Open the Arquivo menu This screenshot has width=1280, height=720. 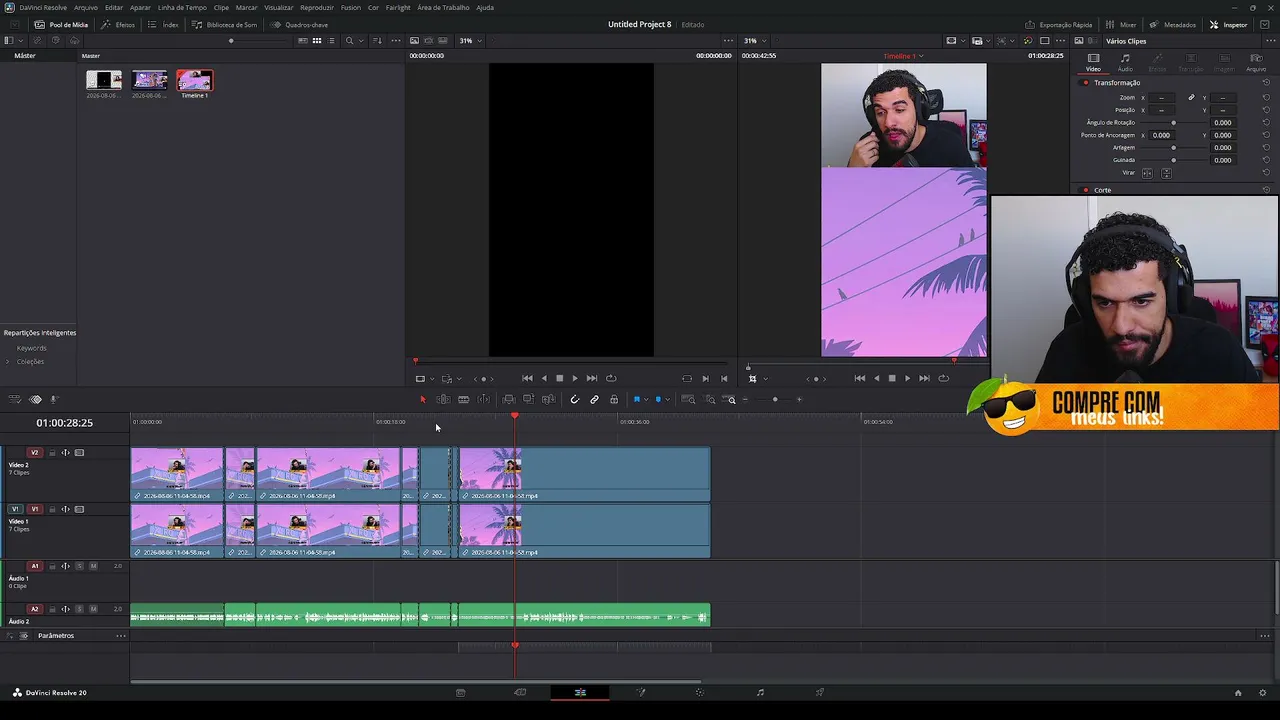86,7
